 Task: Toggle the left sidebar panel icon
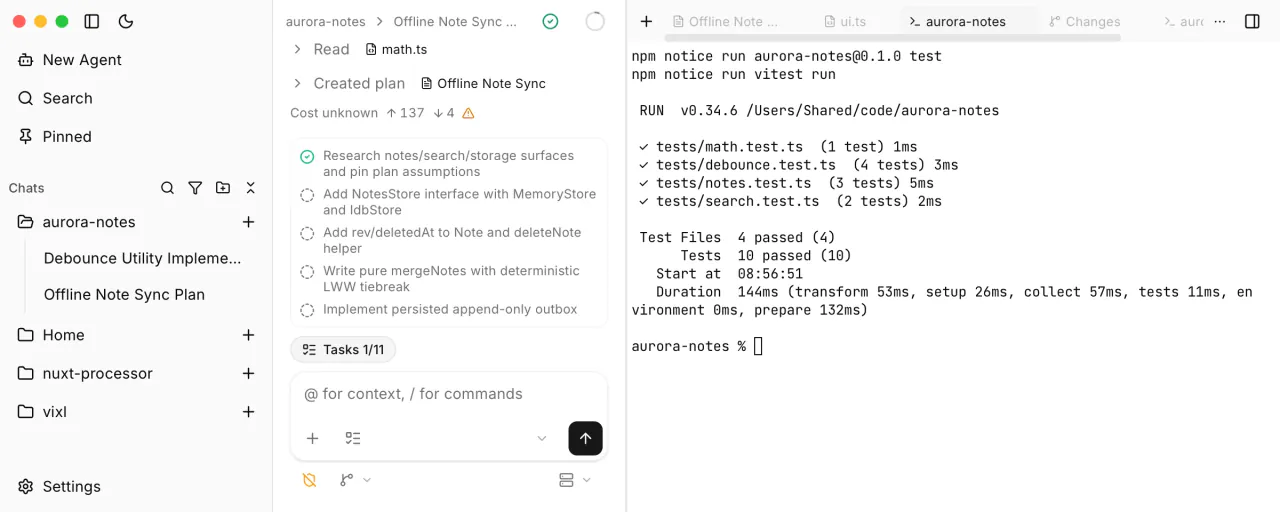[x=92, y=21]
